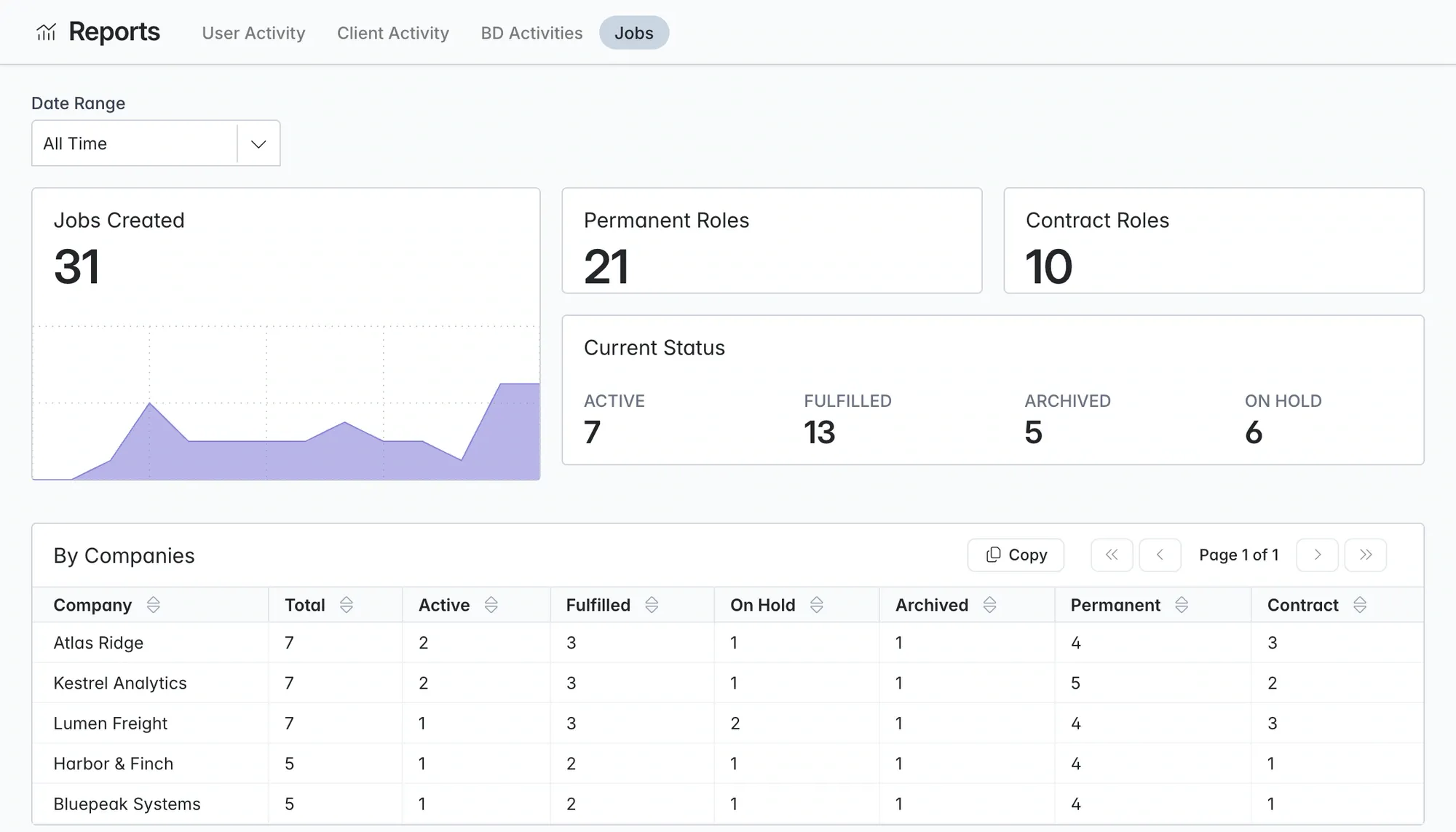Click Lumen Freight On Hold value 2
The width and height of the screenshot is (1456, 832).
pyautogui.click(x=735, y=723)
